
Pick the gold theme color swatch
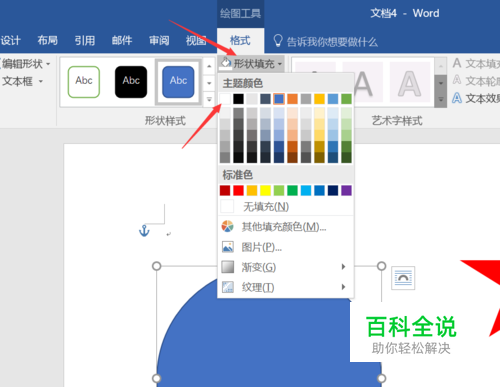[319, 99]
